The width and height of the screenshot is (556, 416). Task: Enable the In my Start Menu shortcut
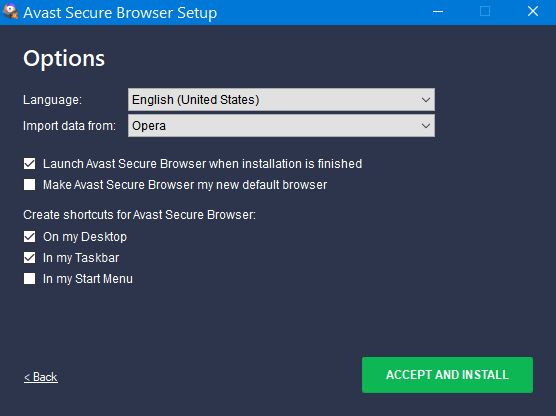click(29, 279)
